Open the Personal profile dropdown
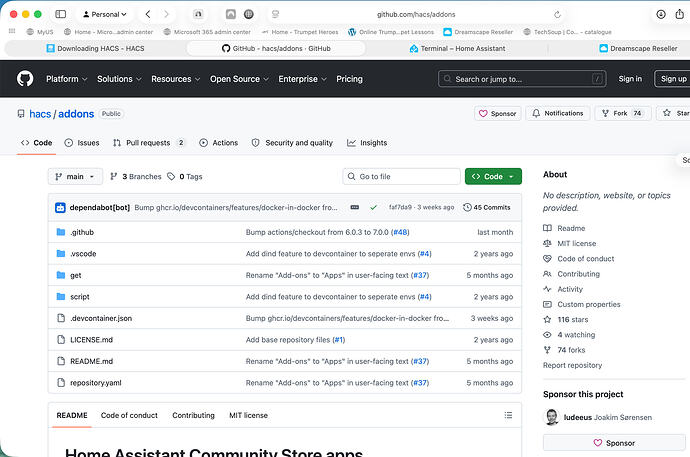Screen dimensions: 690x457 click(x=105, y=14)
